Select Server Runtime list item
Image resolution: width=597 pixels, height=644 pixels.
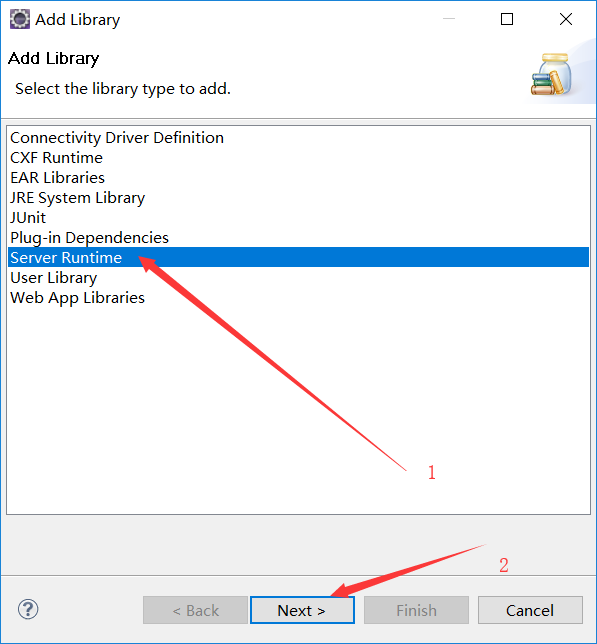coord(298,257)
